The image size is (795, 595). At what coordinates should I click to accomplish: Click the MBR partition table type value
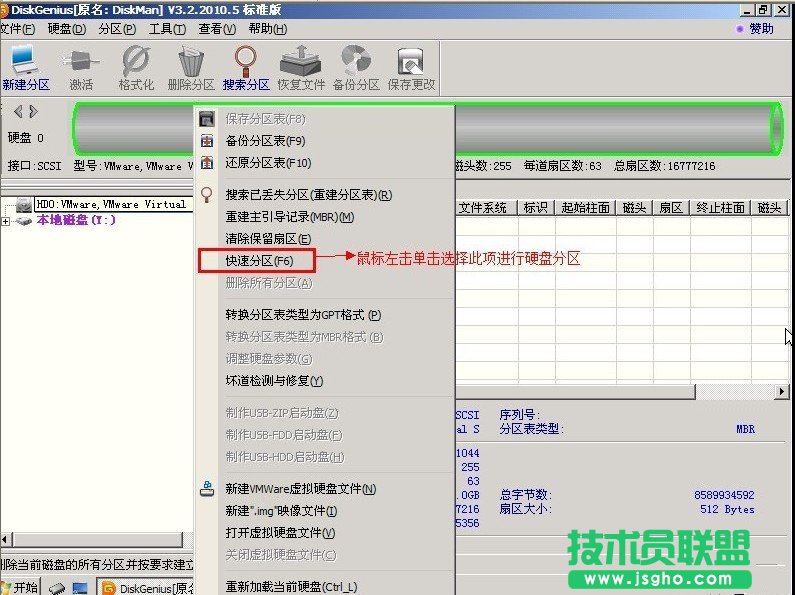[x=745, y=429]
